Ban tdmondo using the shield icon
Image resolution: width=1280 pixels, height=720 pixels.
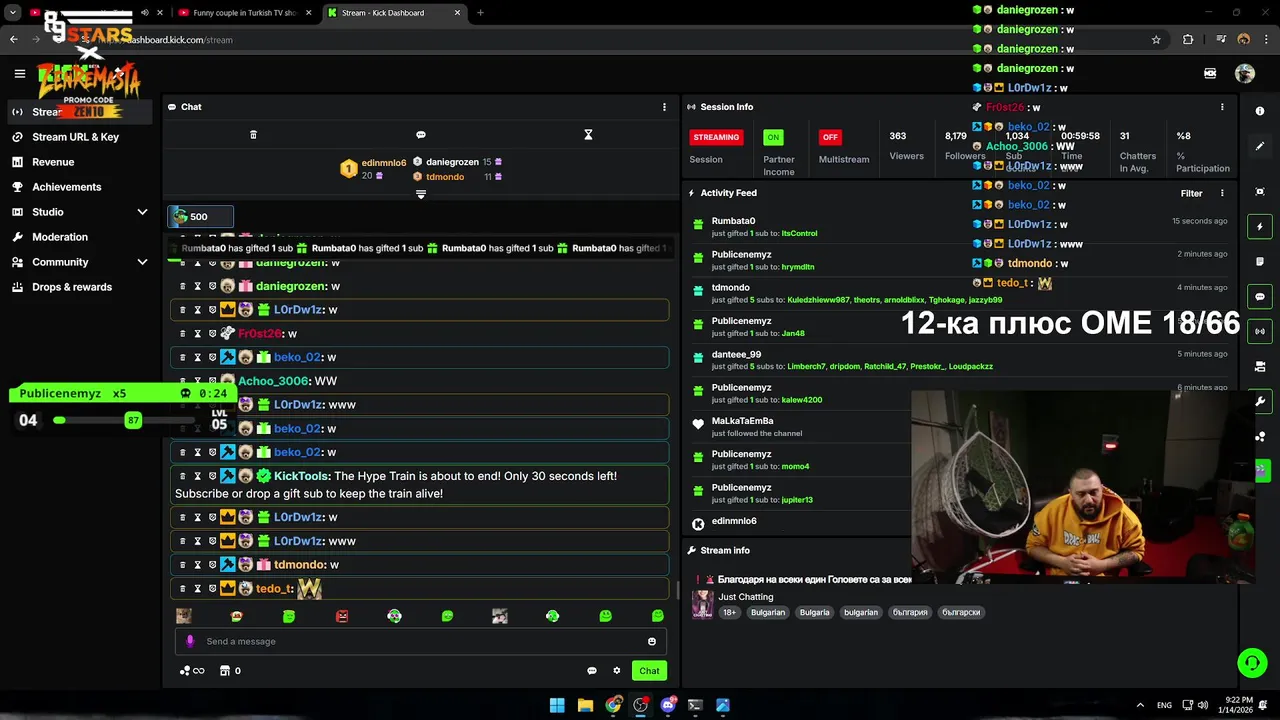pyautogui.click(x=212, y=565)
